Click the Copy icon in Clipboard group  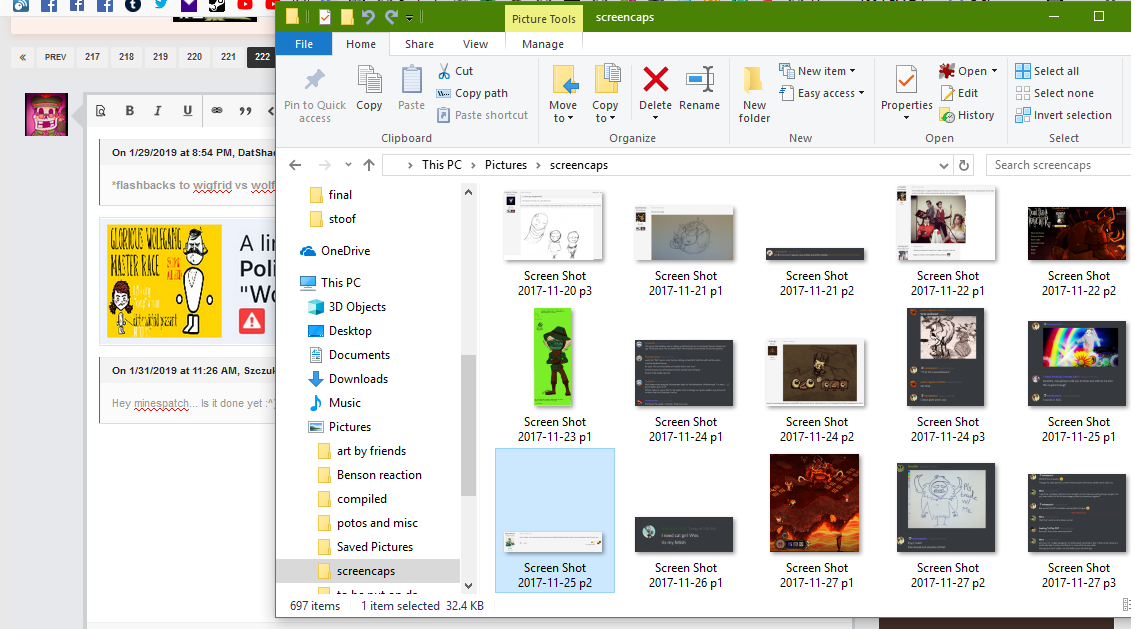click(x=369, y=81)
